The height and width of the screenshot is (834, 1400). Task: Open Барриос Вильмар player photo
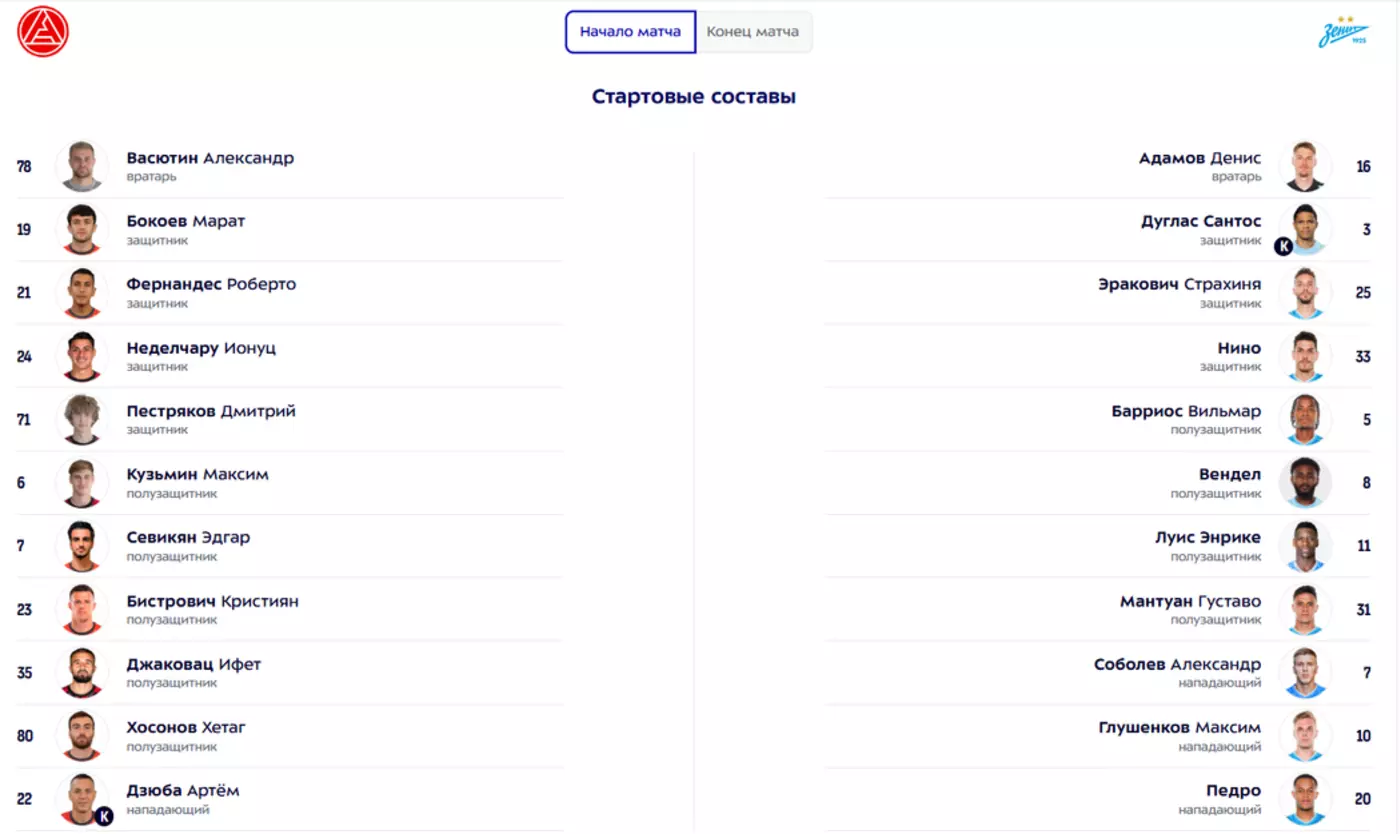[x=1305, y=419]
